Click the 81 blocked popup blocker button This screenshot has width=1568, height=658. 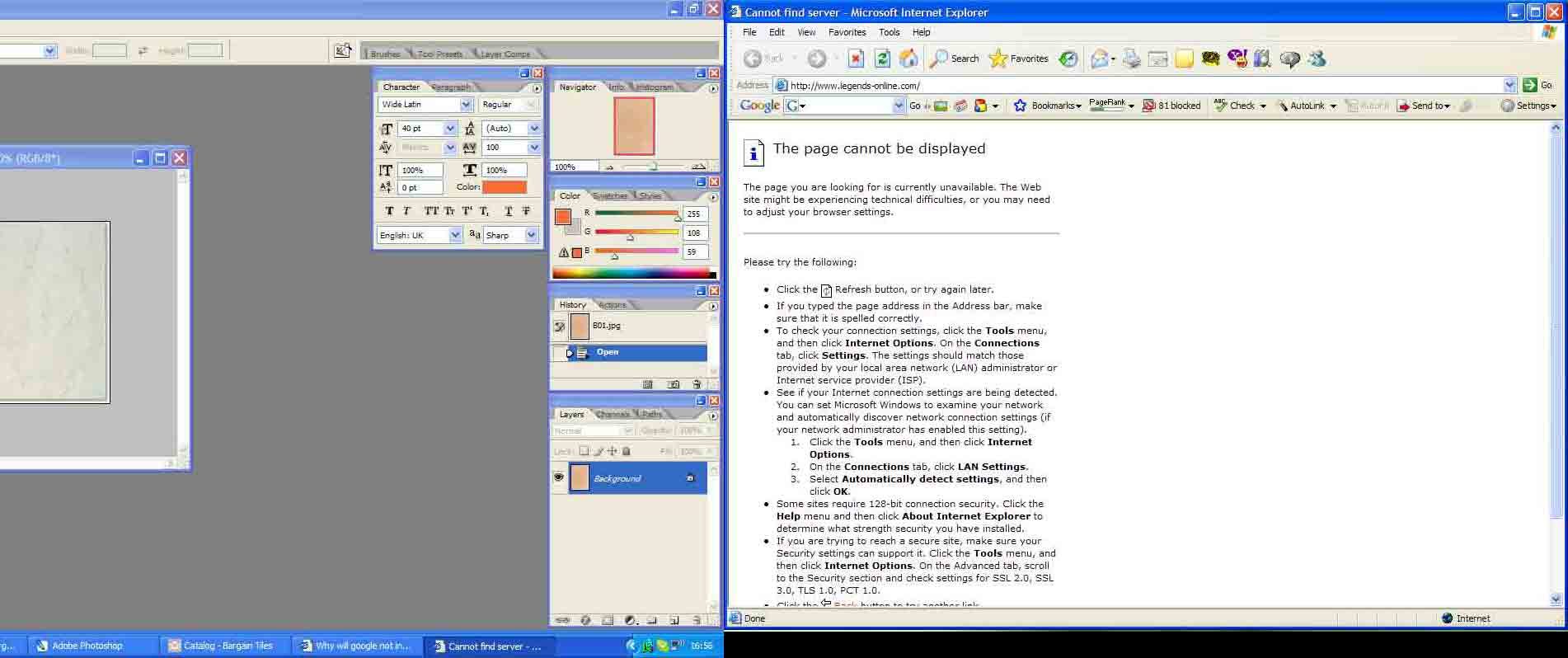point(1171,106)
